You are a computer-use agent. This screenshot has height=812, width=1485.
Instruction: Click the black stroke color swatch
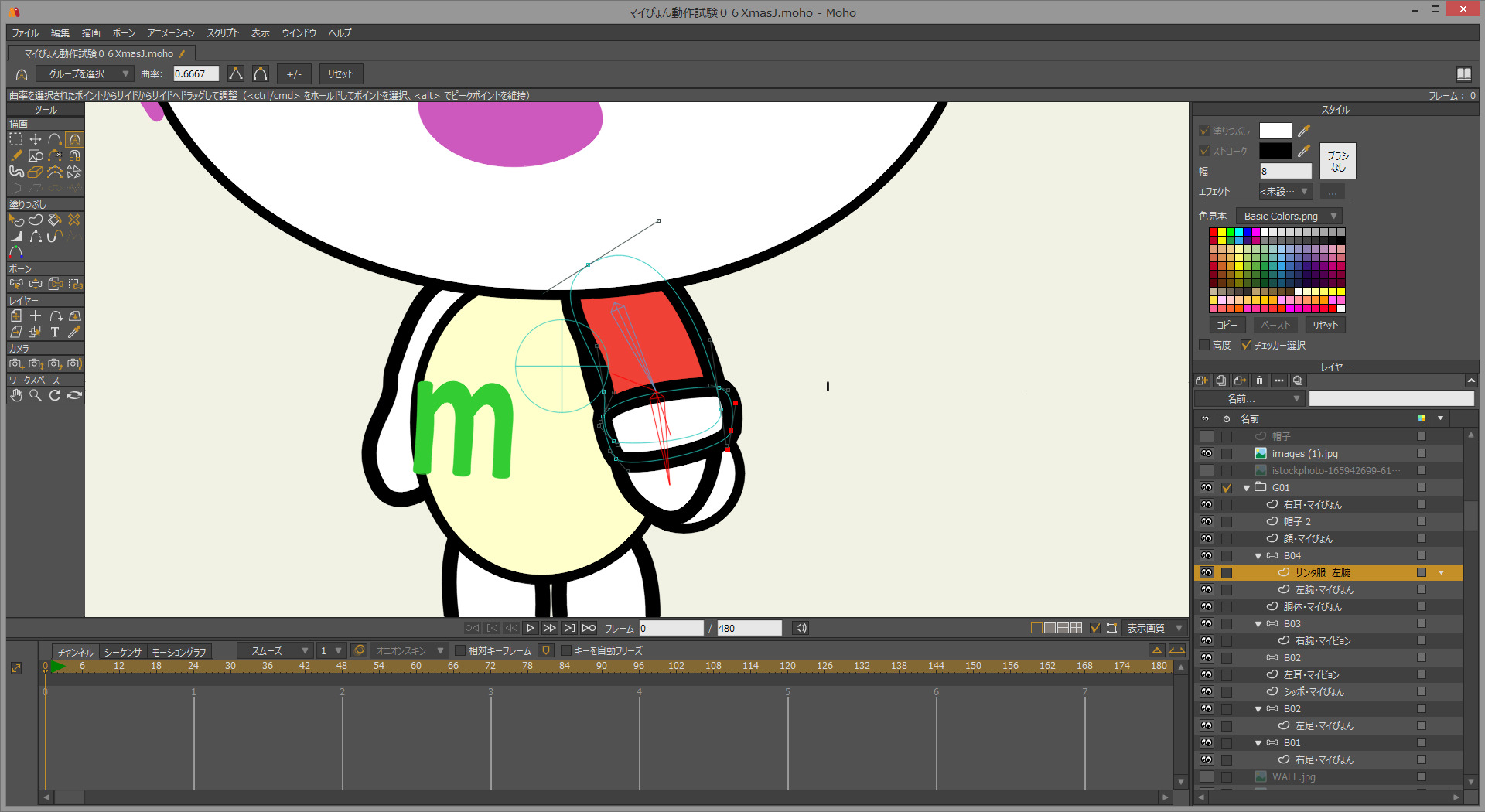coord(1275,151)
